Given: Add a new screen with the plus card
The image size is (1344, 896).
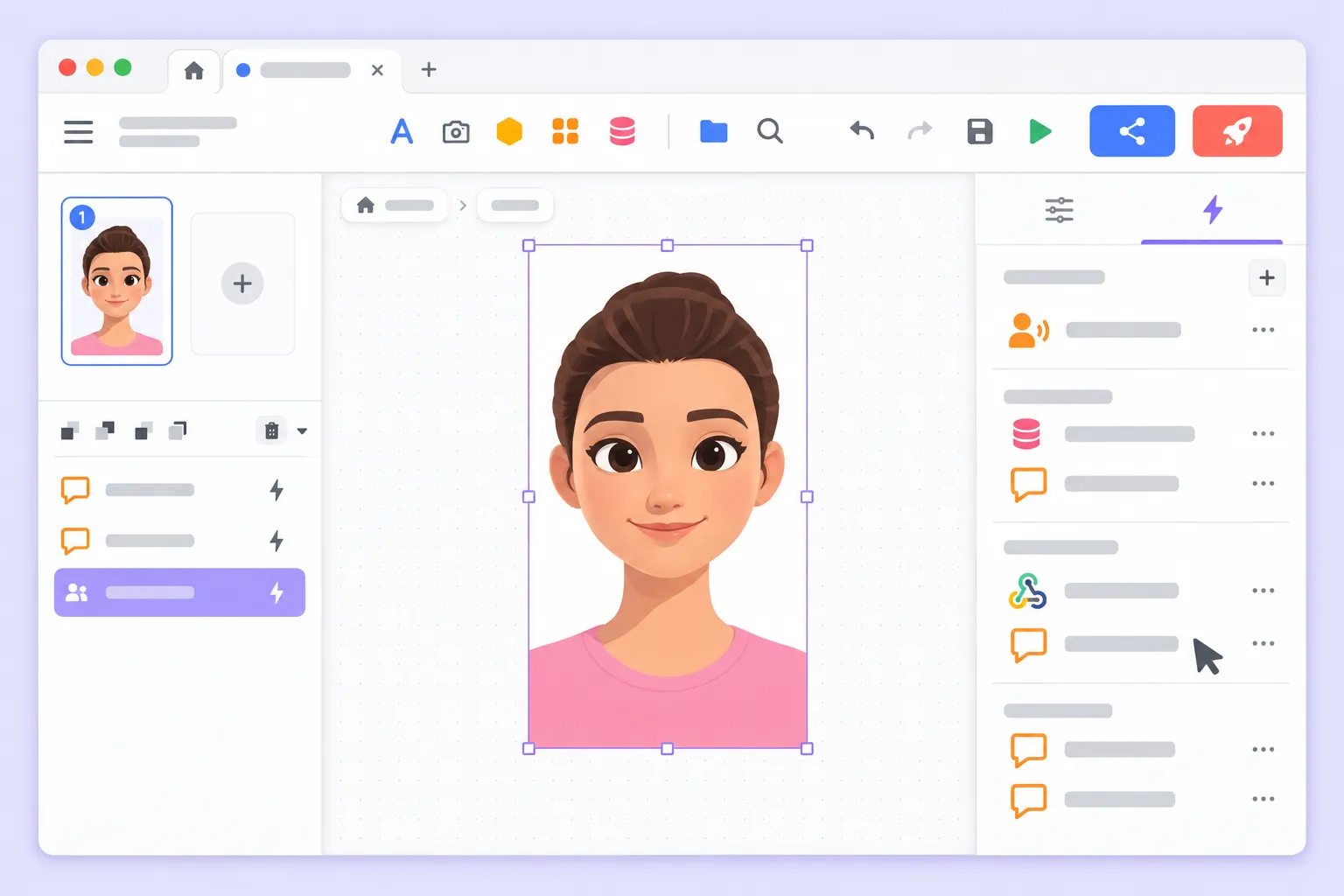Looking at the screenshot, I should coord(242,283).
